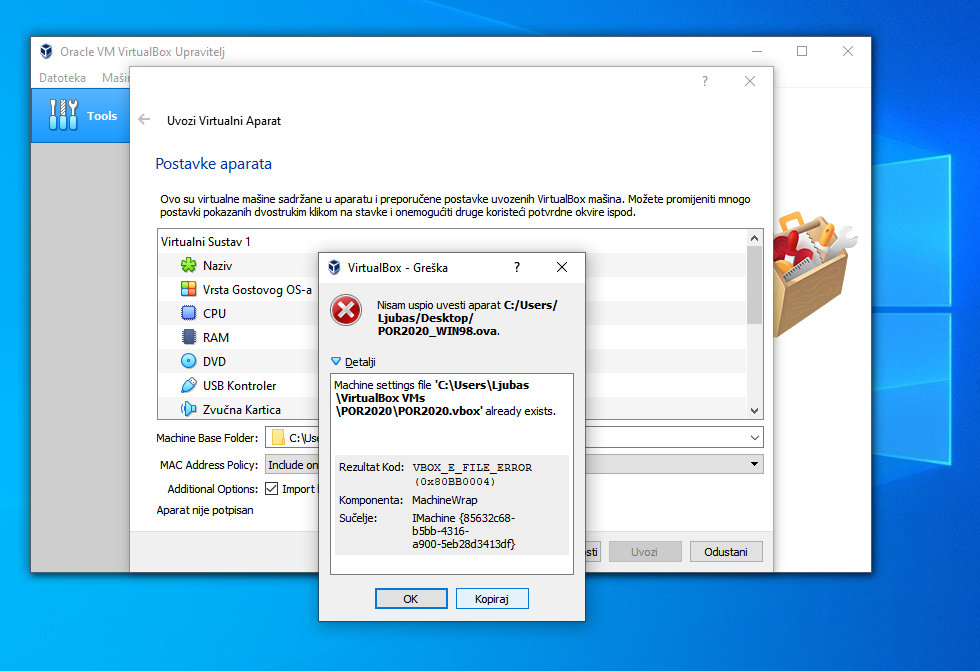The image size is (980, 671).
Task: Click the Postavke aparata heading
Action: 213,164
